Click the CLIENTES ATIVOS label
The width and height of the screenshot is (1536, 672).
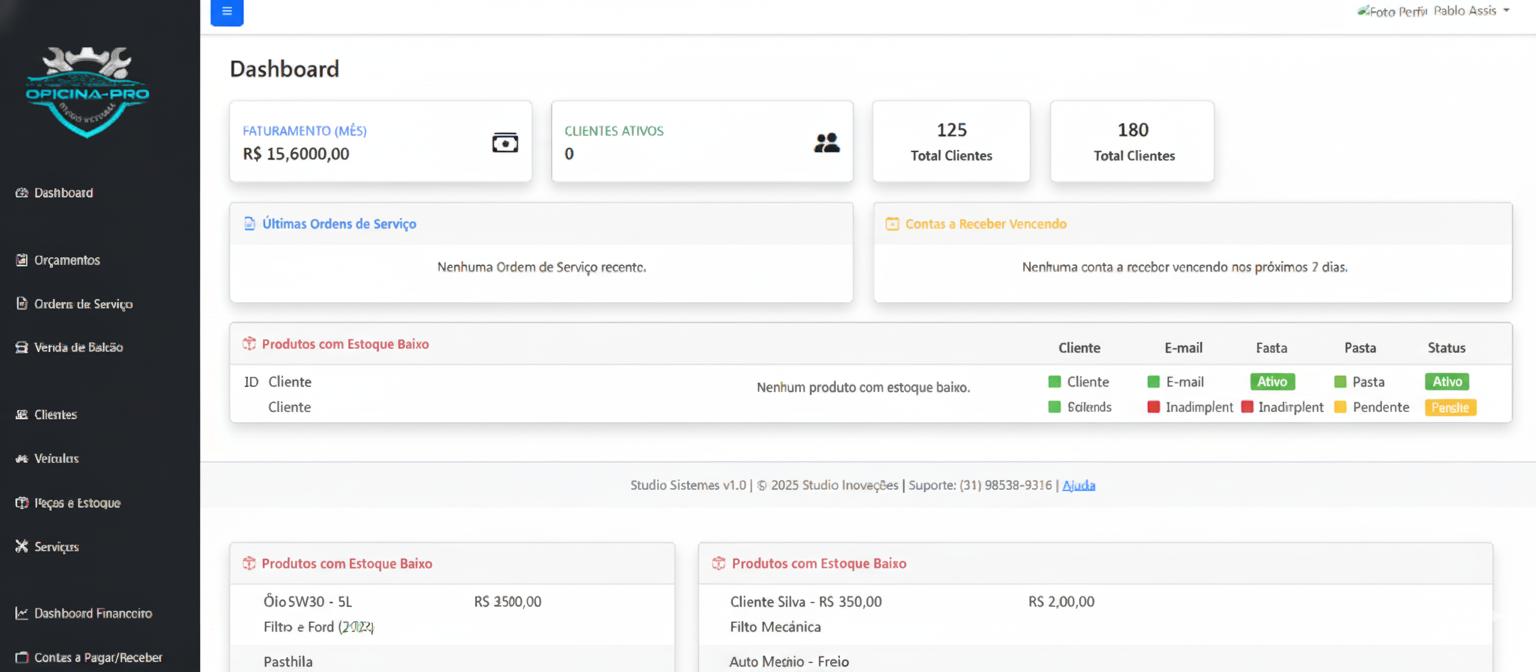[x=614, y=131]
